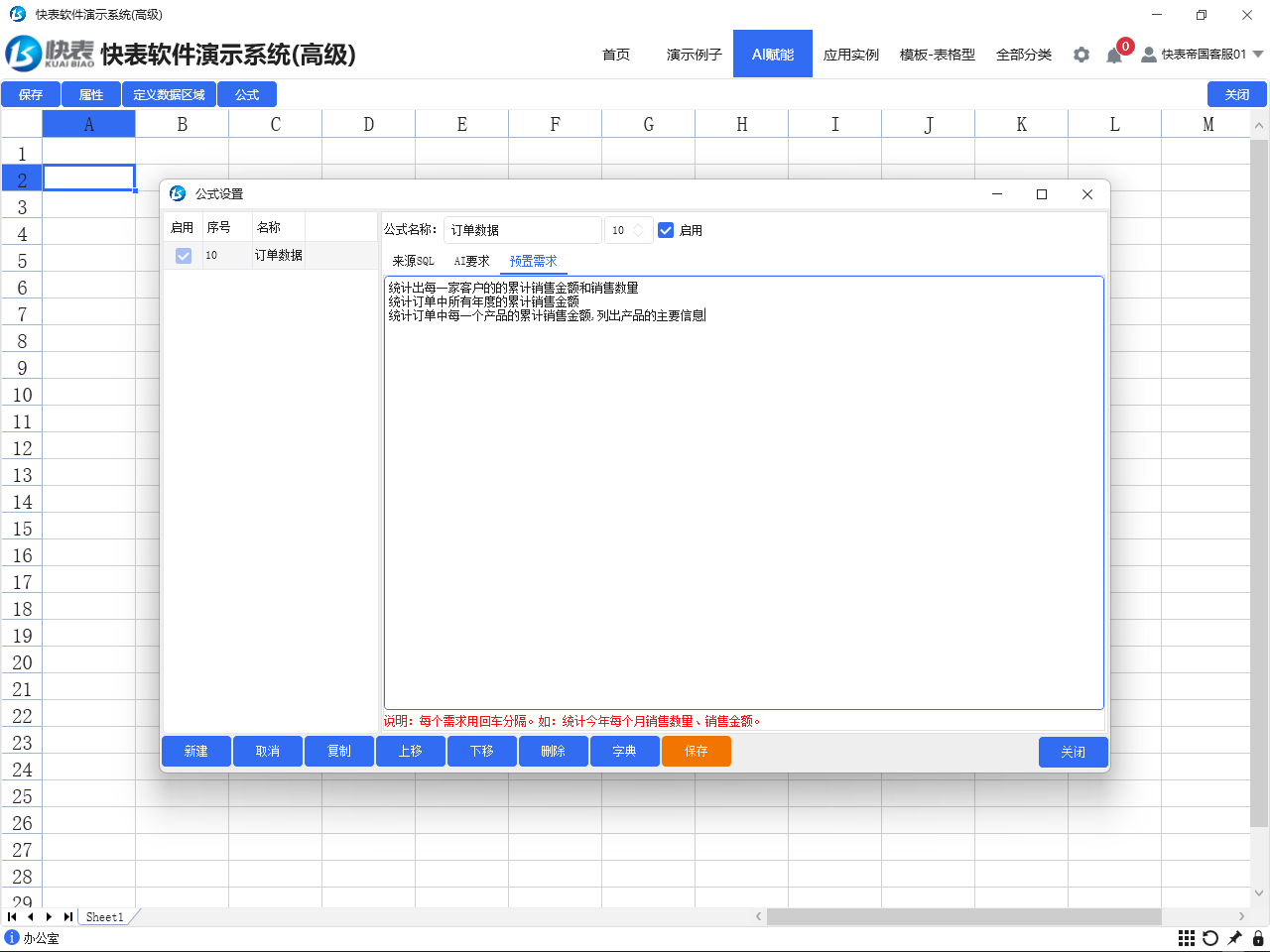Go to previous sheet navigation arrow
This screenshot has width=1270, height=952.
(x=31, y=917)
